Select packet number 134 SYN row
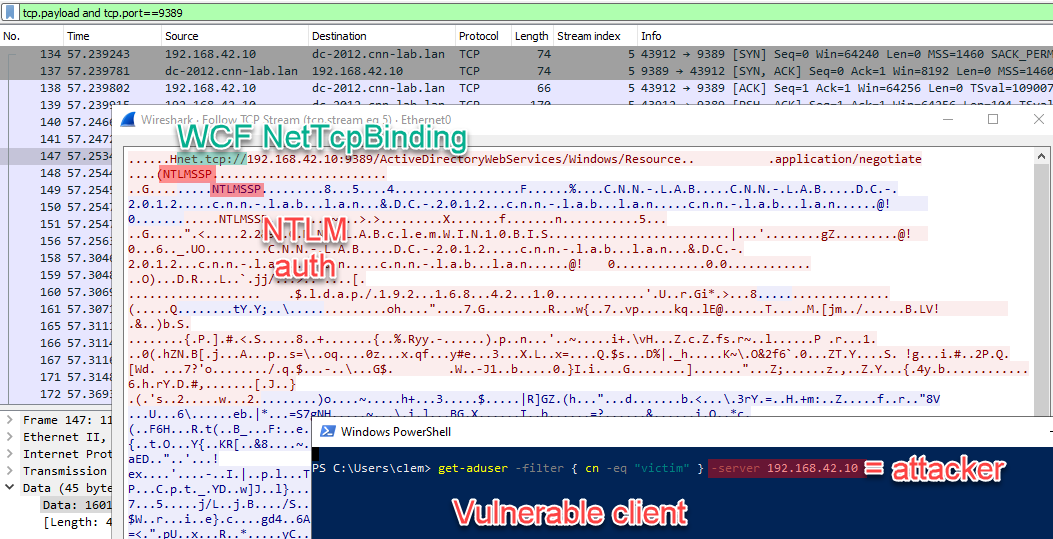Screen dimensions: 1053x539 tap(526, 54)
